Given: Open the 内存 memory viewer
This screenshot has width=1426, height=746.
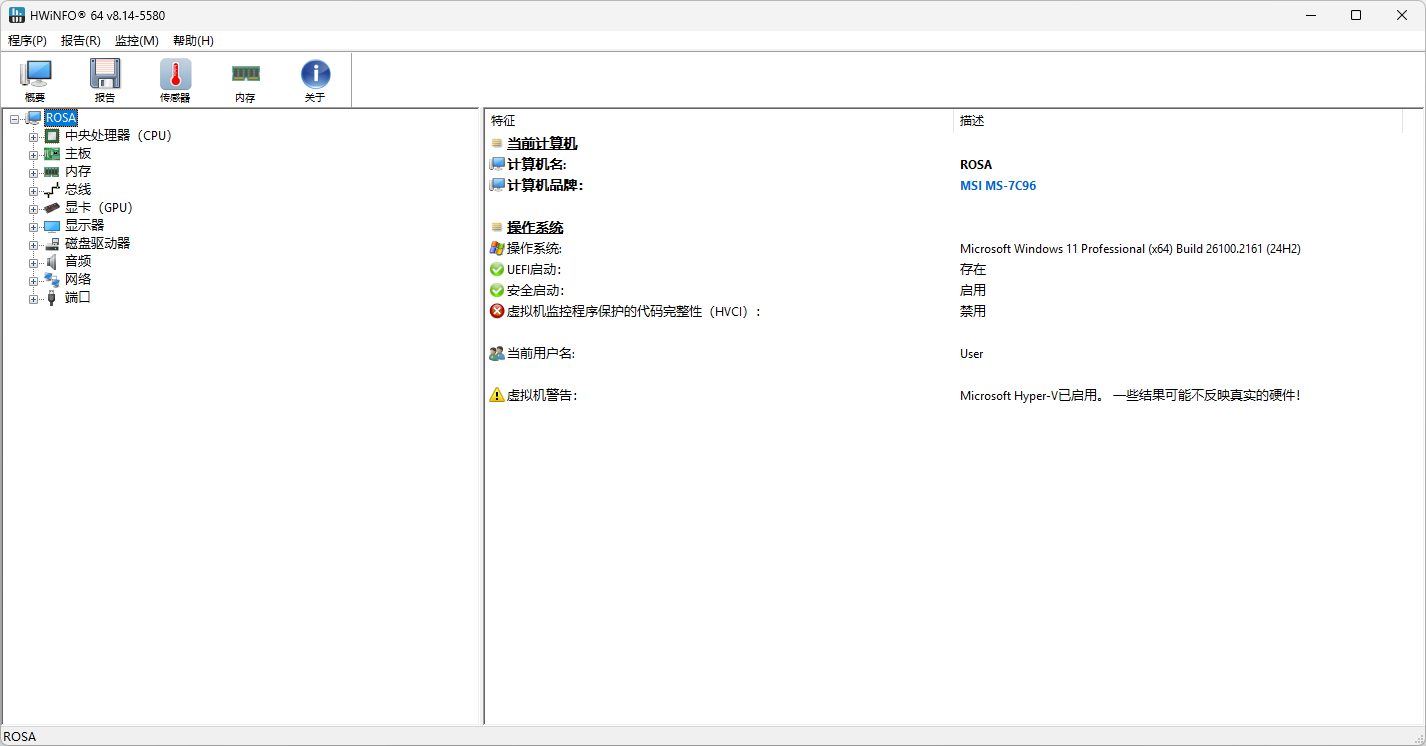Looking at the screenshot, I should tap(245, 79).
